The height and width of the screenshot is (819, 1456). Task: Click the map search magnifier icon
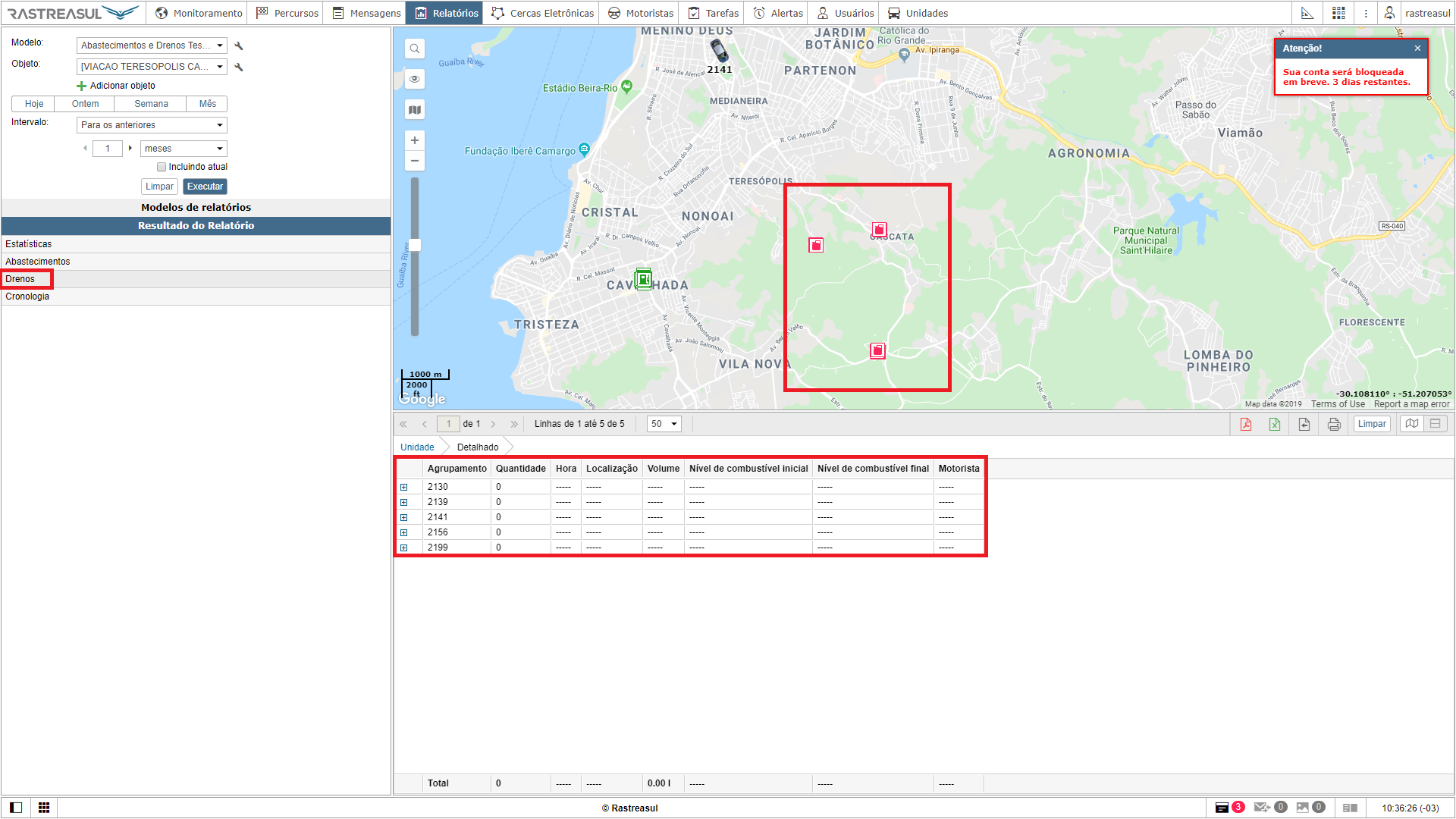click(415, 49)
